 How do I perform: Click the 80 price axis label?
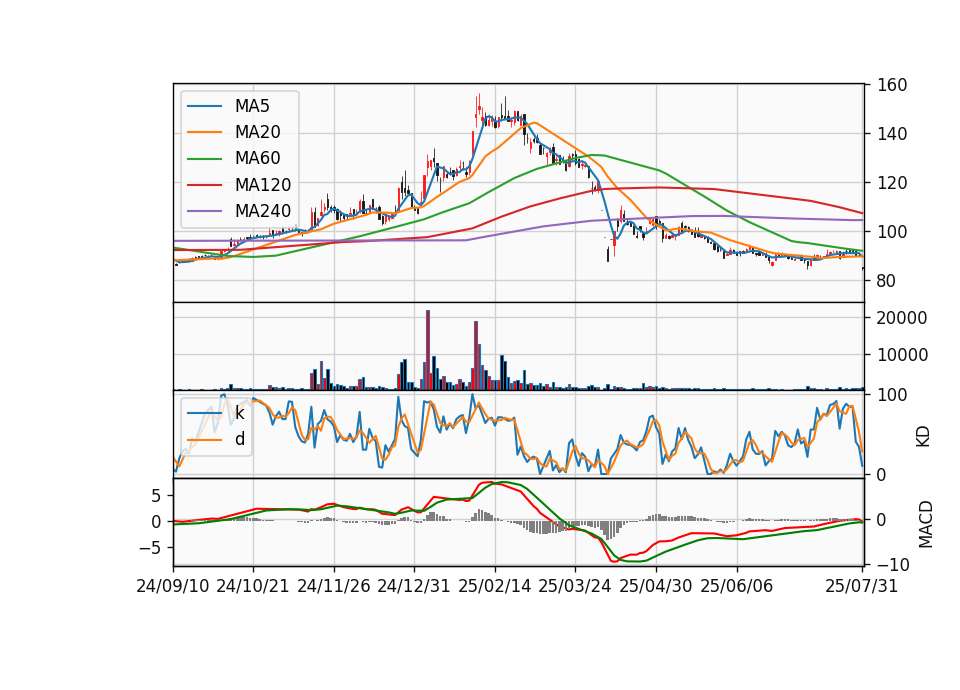pyautogui.click(x=886, y=281)
